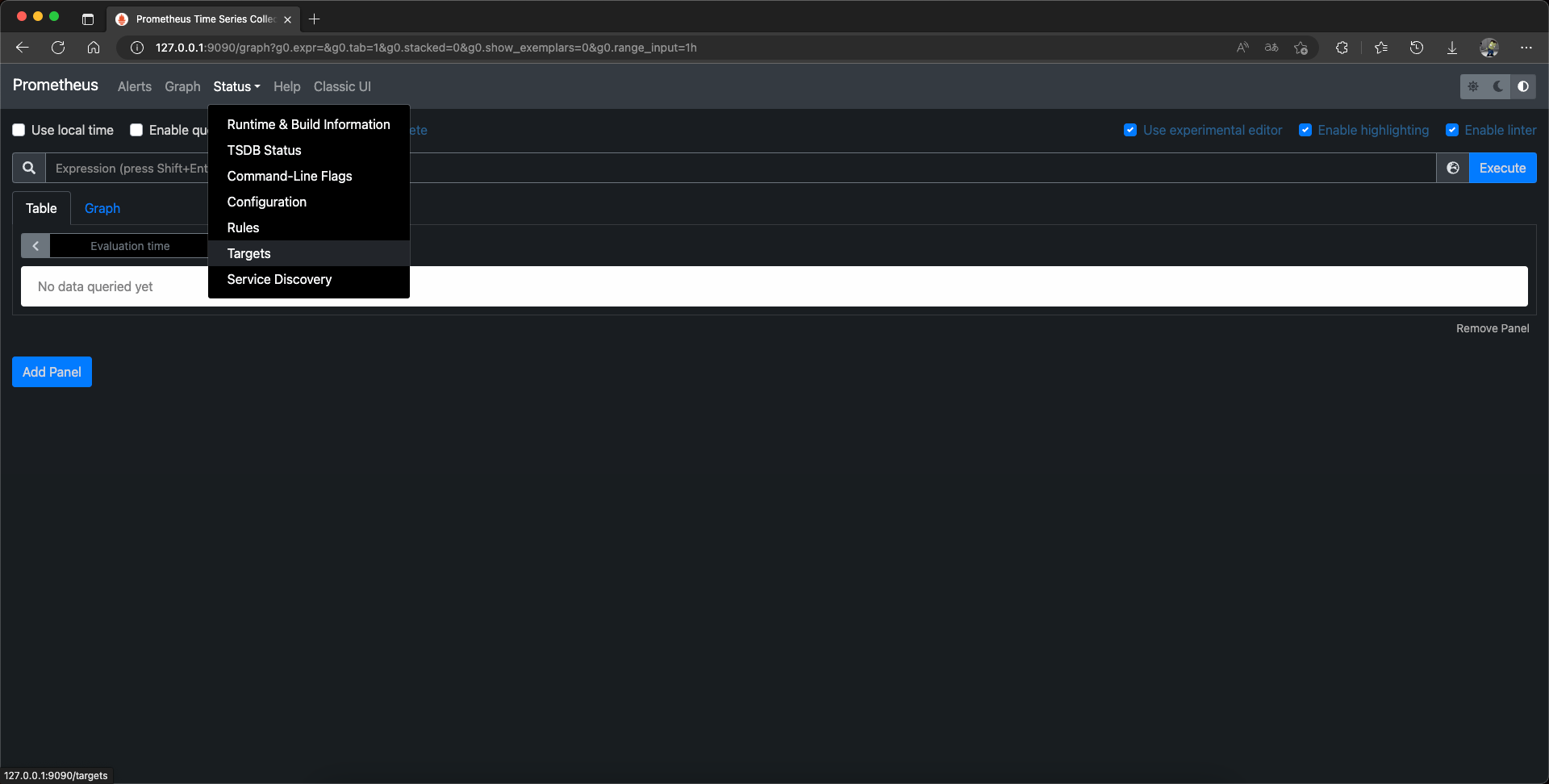Click Remove Panel

click(1493, 328)
